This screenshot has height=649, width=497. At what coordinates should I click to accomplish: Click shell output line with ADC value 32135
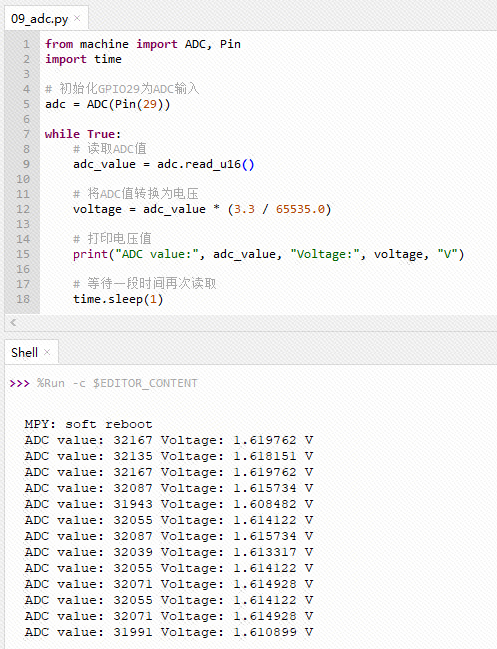[169, 456]
